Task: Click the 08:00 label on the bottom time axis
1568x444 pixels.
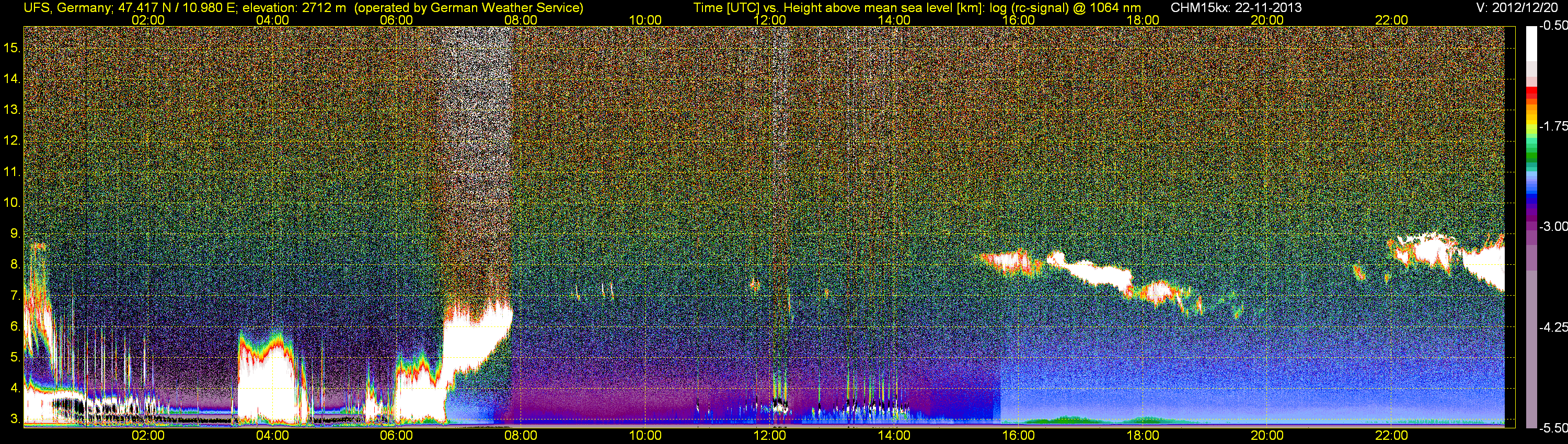Action: [521, 436]
